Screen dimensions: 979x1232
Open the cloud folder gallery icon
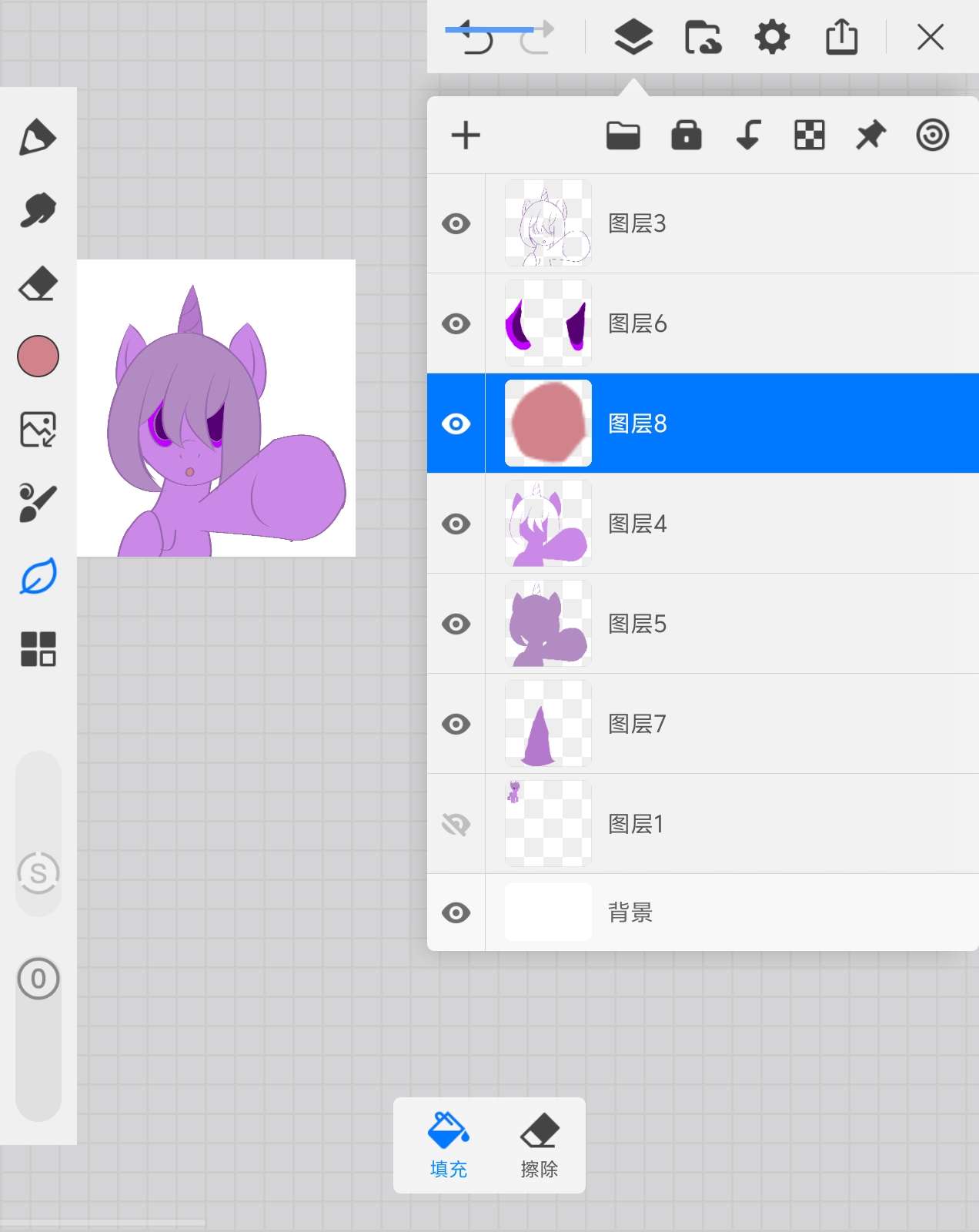(x=703, y=37)
